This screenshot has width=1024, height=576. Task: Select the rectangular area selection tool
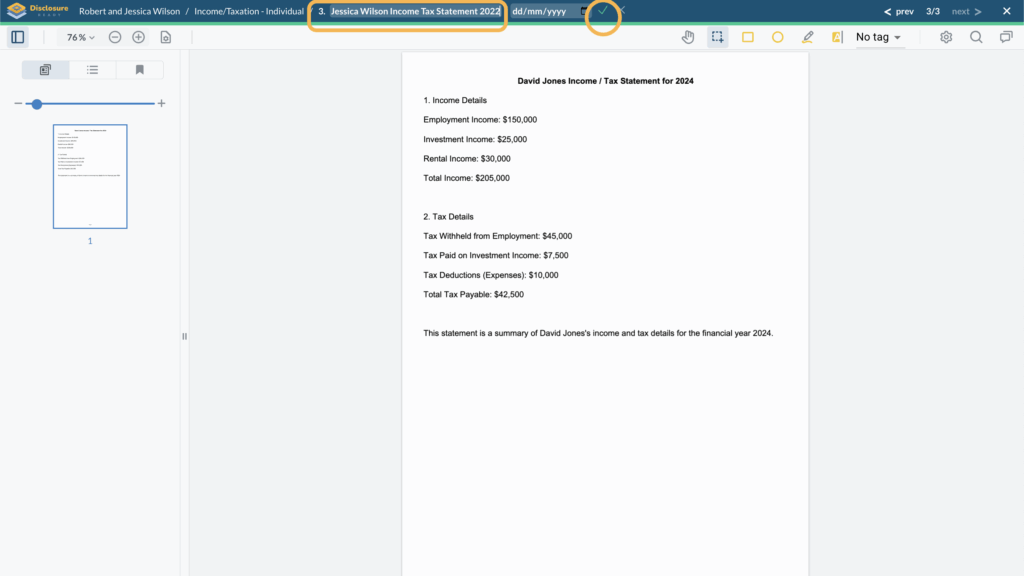[718, 37]
